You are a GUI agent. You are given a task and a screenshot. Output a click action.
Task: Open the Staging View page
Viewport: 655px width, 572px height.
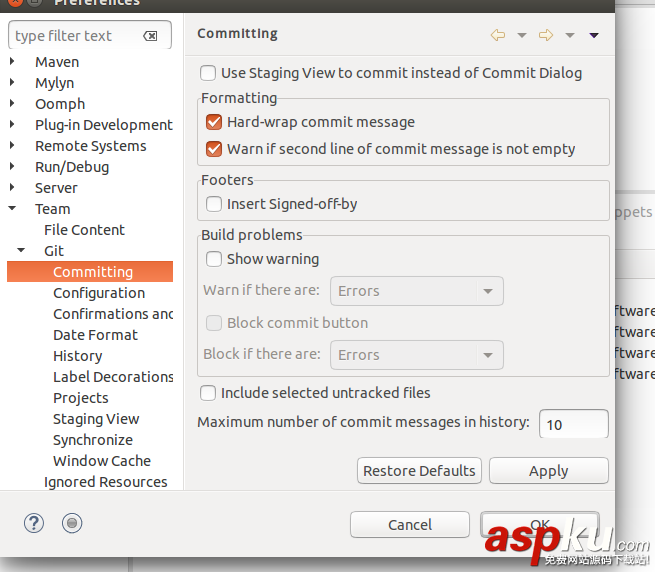point(96,419)
